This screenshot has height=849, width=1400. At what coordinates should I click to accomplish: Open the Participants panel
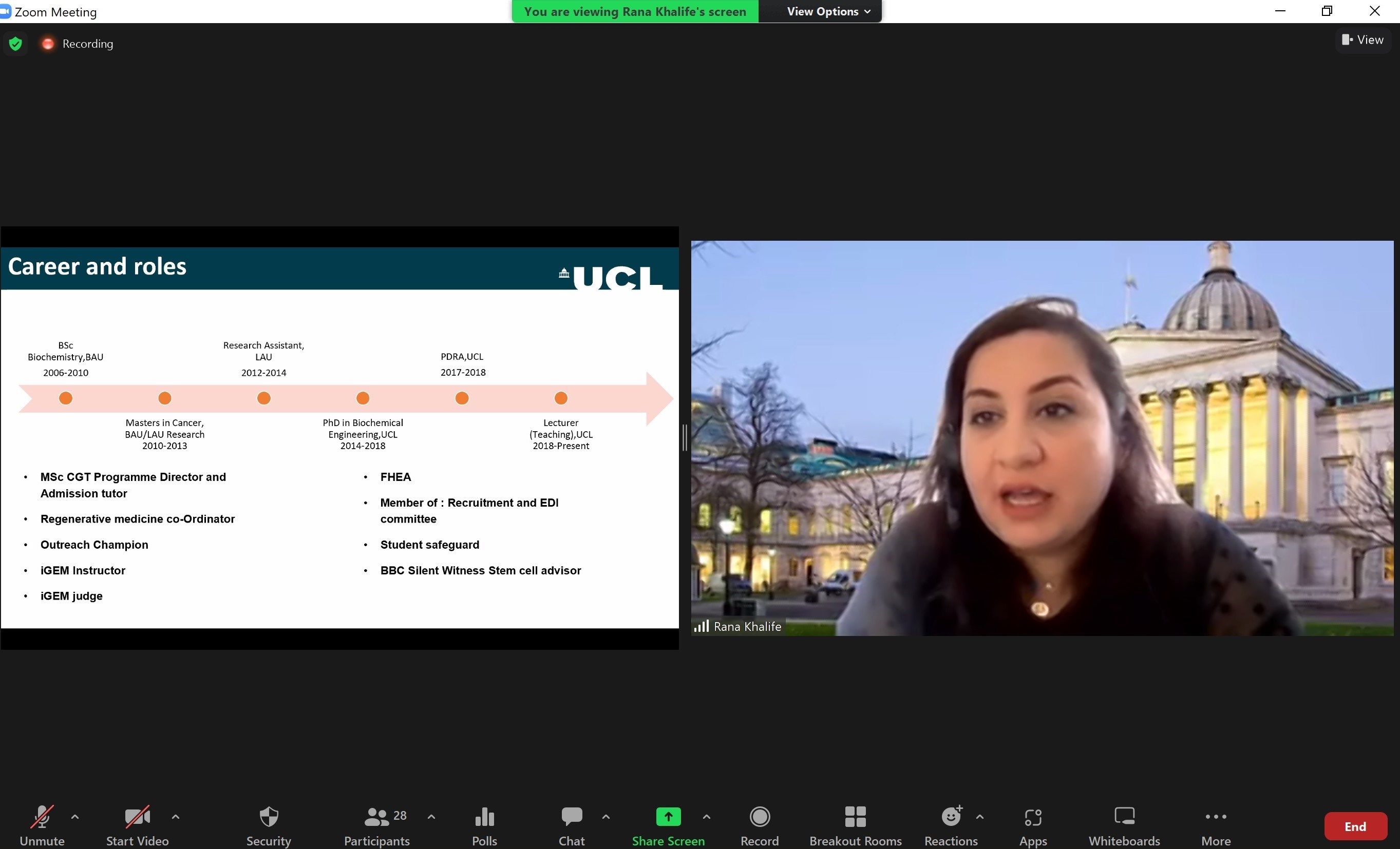point(377,826)
